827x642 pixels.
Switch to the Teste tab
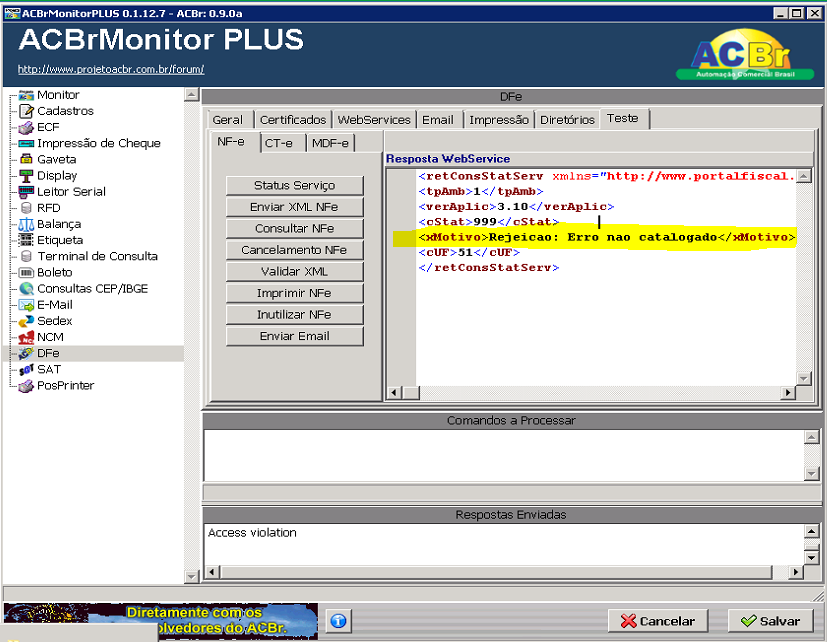click(x=623, y=118)
